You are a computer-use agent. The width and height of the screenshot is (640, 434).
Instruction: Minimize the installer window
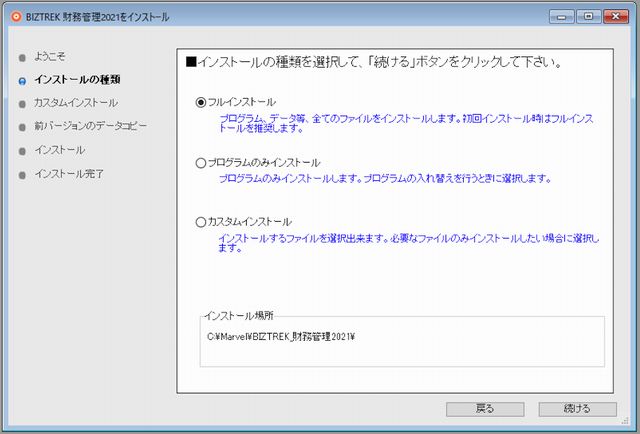click(562, 16)
